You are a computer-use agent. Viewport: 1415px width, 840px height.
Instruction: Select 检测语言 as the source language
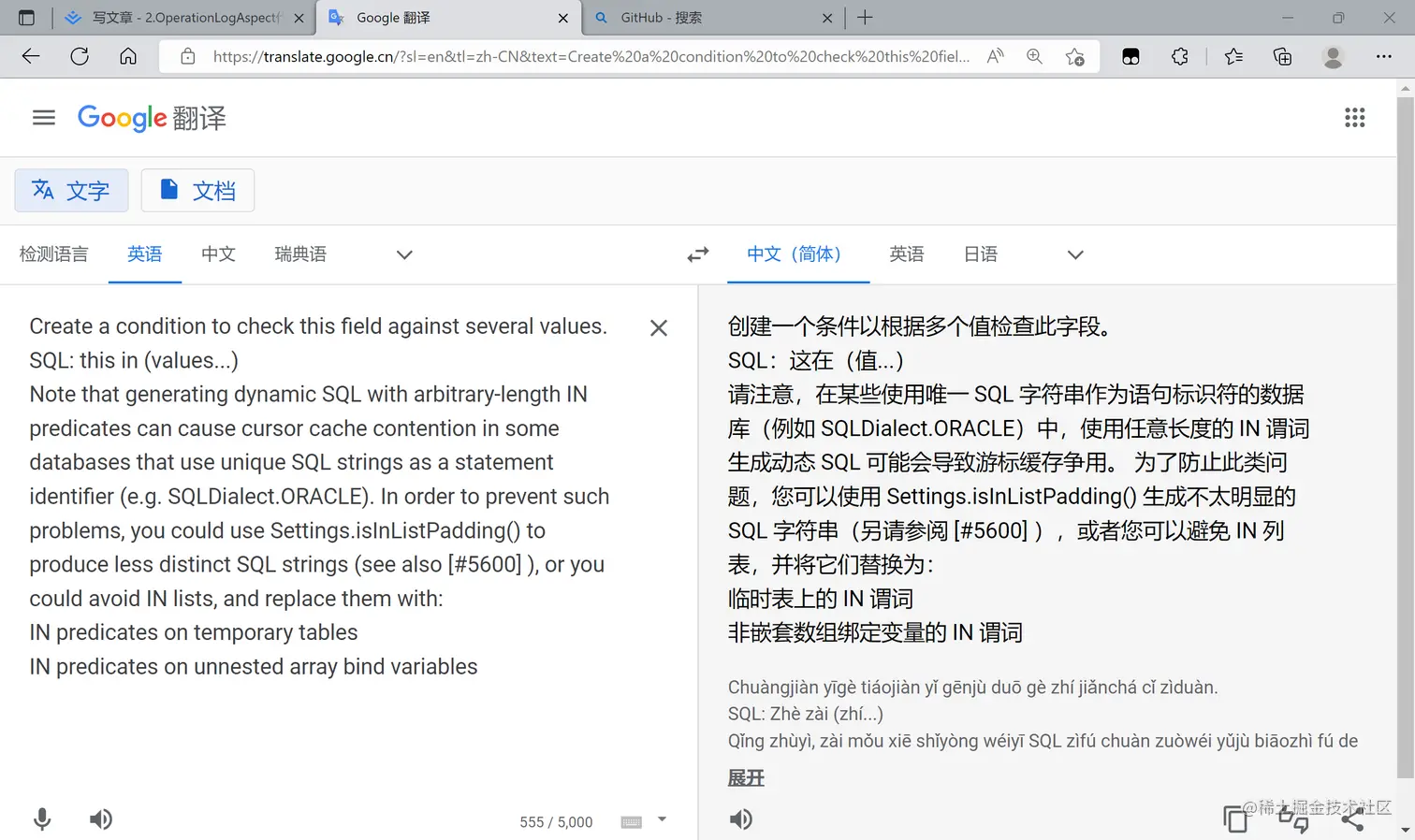(53, 254)
